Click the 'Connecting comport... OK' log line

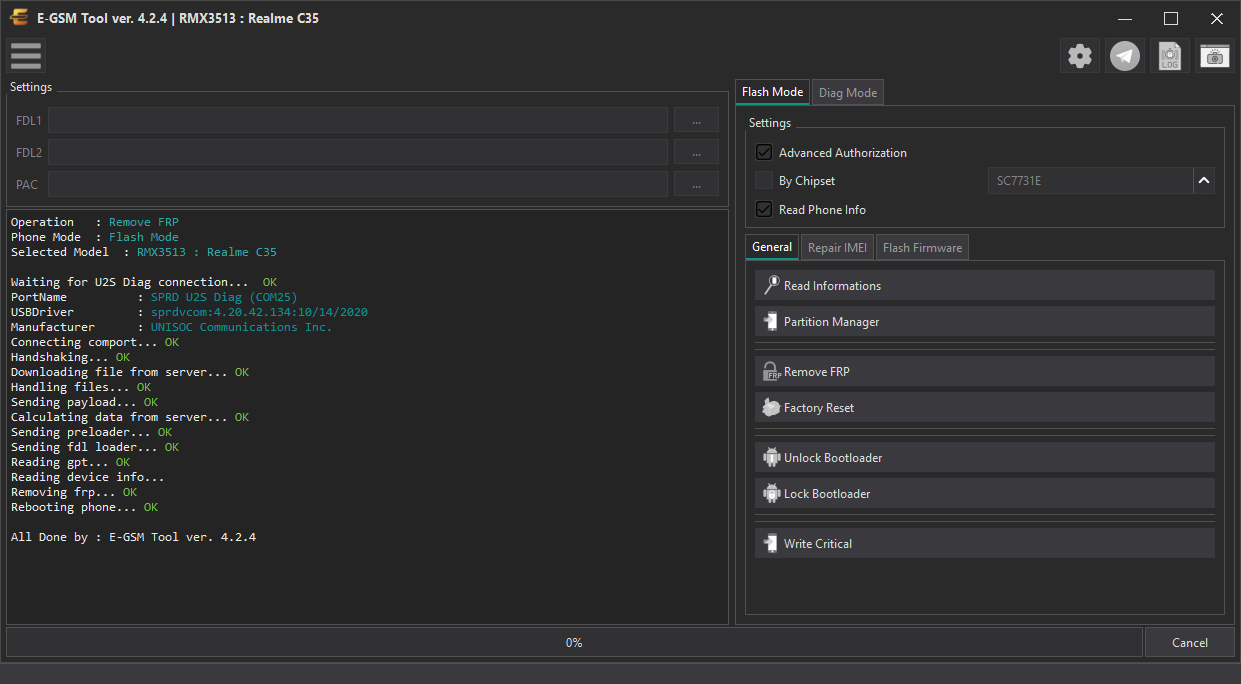point(95,342)
